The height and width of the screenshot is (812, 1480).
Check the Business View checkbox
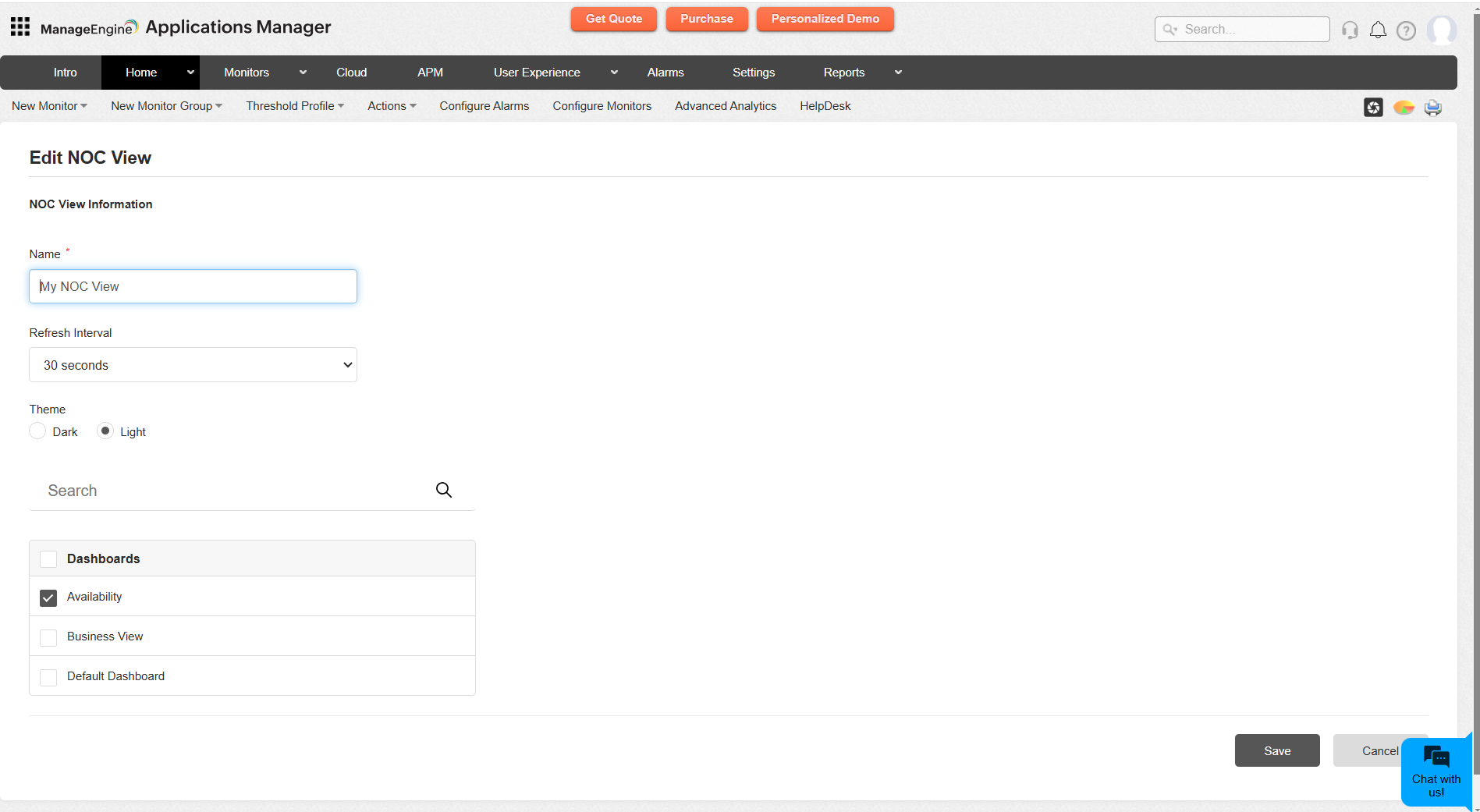[48, 637]
